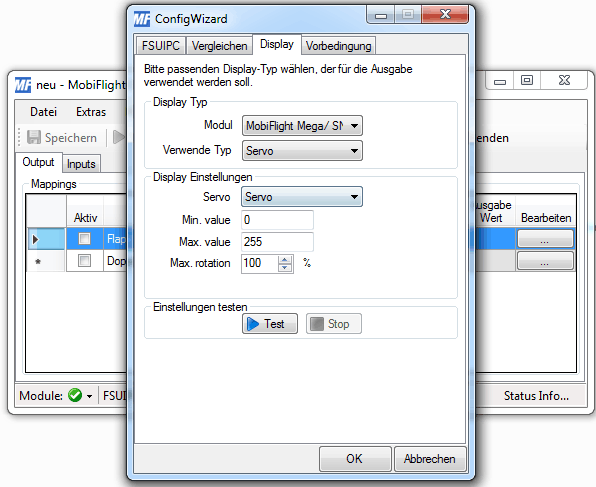The image size is (596, 487).
Task: Switch to the Vergleichen tab
Action: [x=219, y=46]
